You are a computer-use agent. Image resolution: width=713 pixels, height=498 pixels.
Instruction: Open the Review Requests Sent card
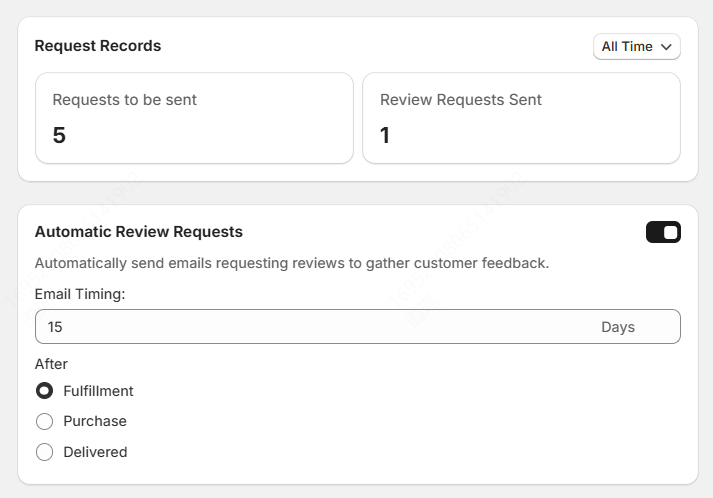tap(521, 118)
